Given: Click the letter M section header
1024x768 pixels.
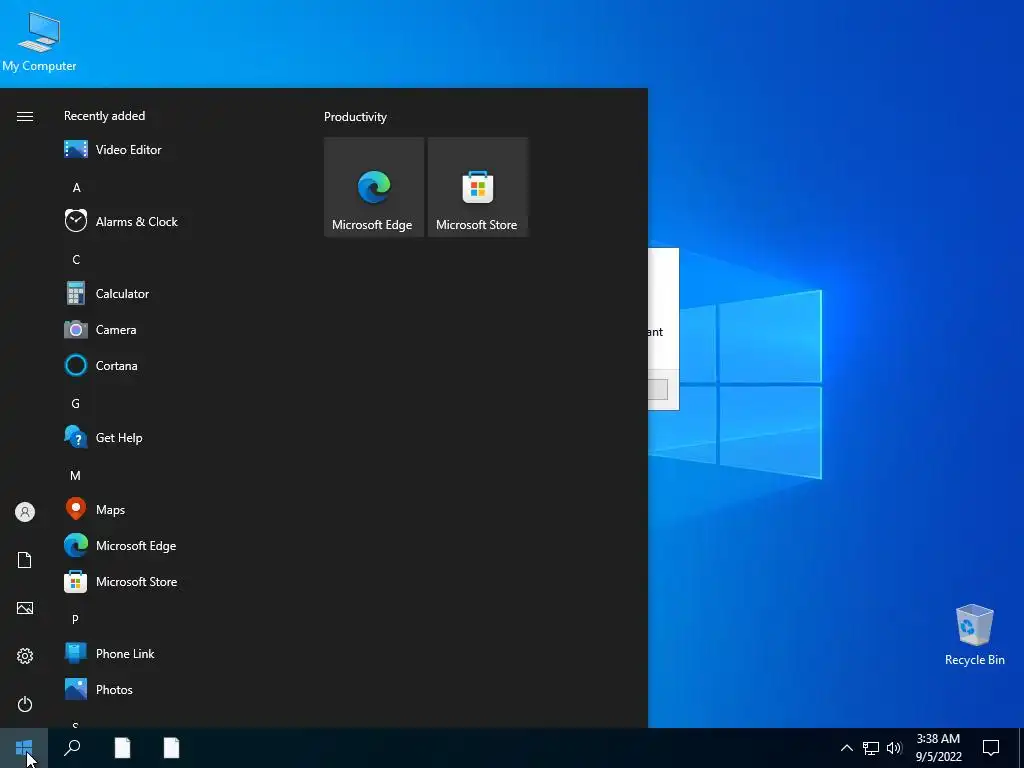Looking at the screenshot, I should pyautogui.click(x=75, y=476).
